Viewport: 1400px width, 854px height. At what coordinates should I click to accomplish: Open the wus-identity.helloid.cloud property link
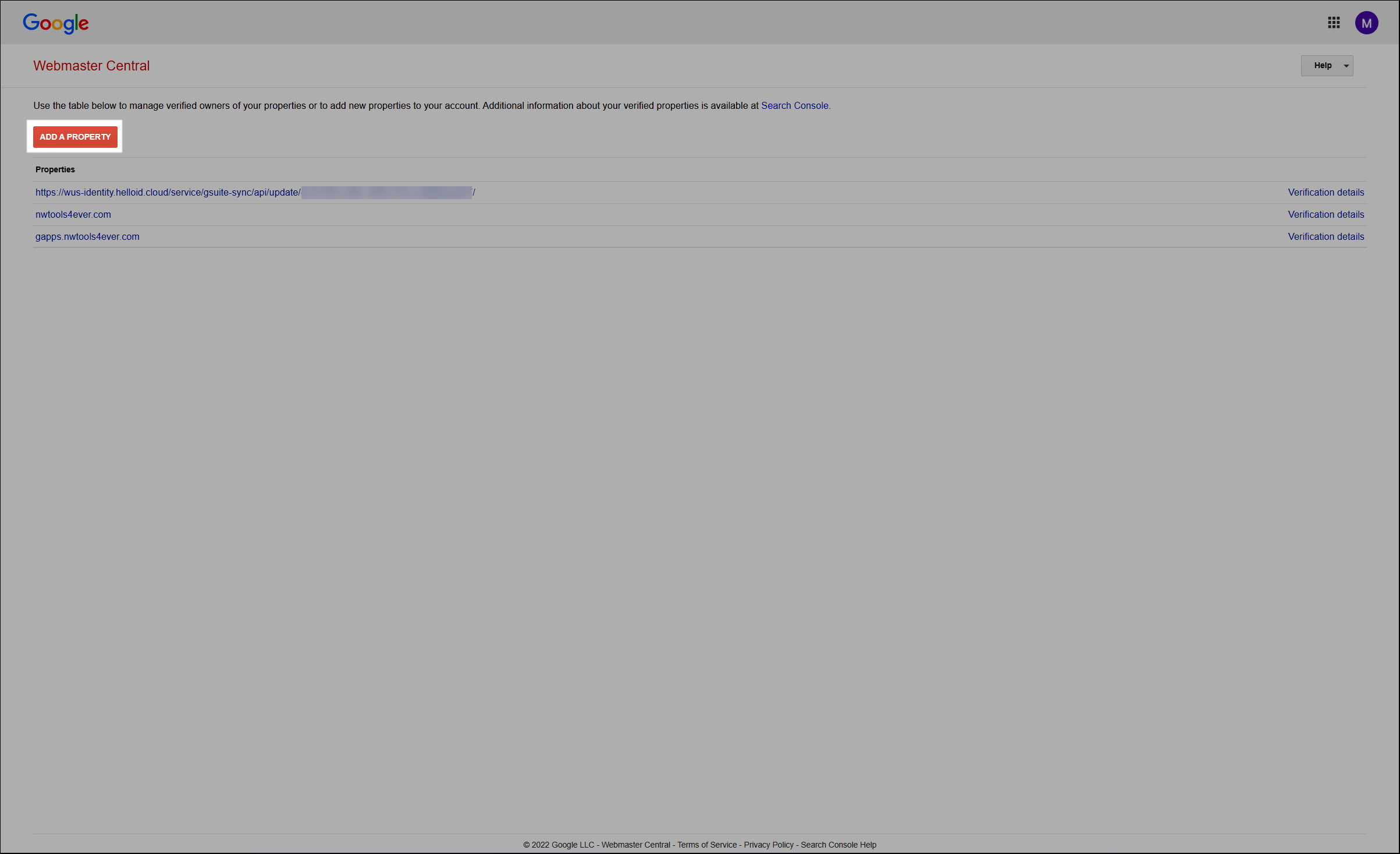coord(255,192)
